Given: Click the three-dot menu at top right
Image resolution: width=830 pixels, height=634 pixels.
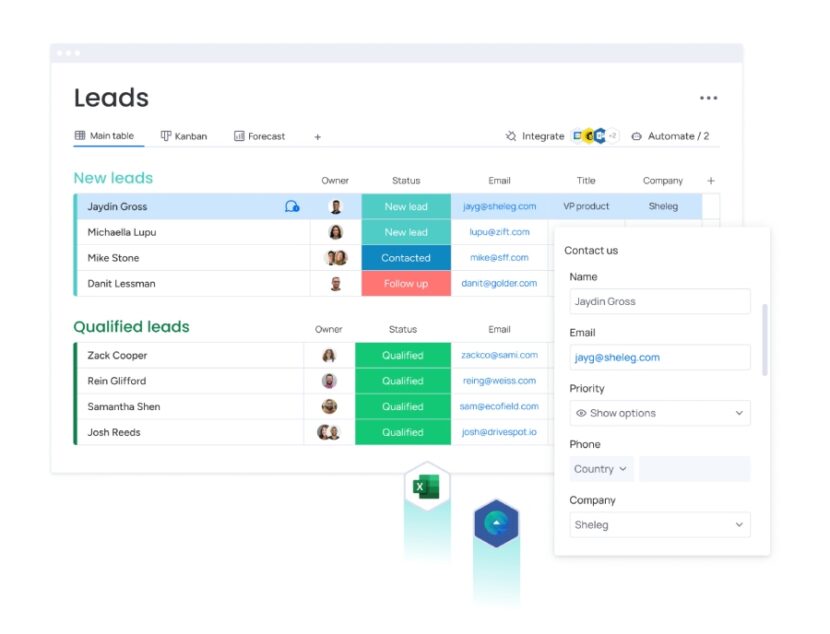Looking at the screenshot, I should [x=708, y=98].
